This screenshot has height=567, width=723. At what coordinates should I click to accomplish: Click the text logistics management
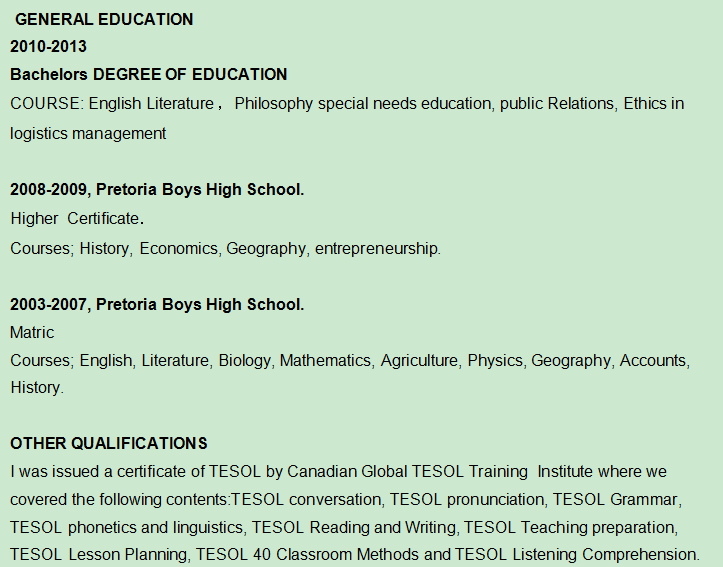point(88,133)
